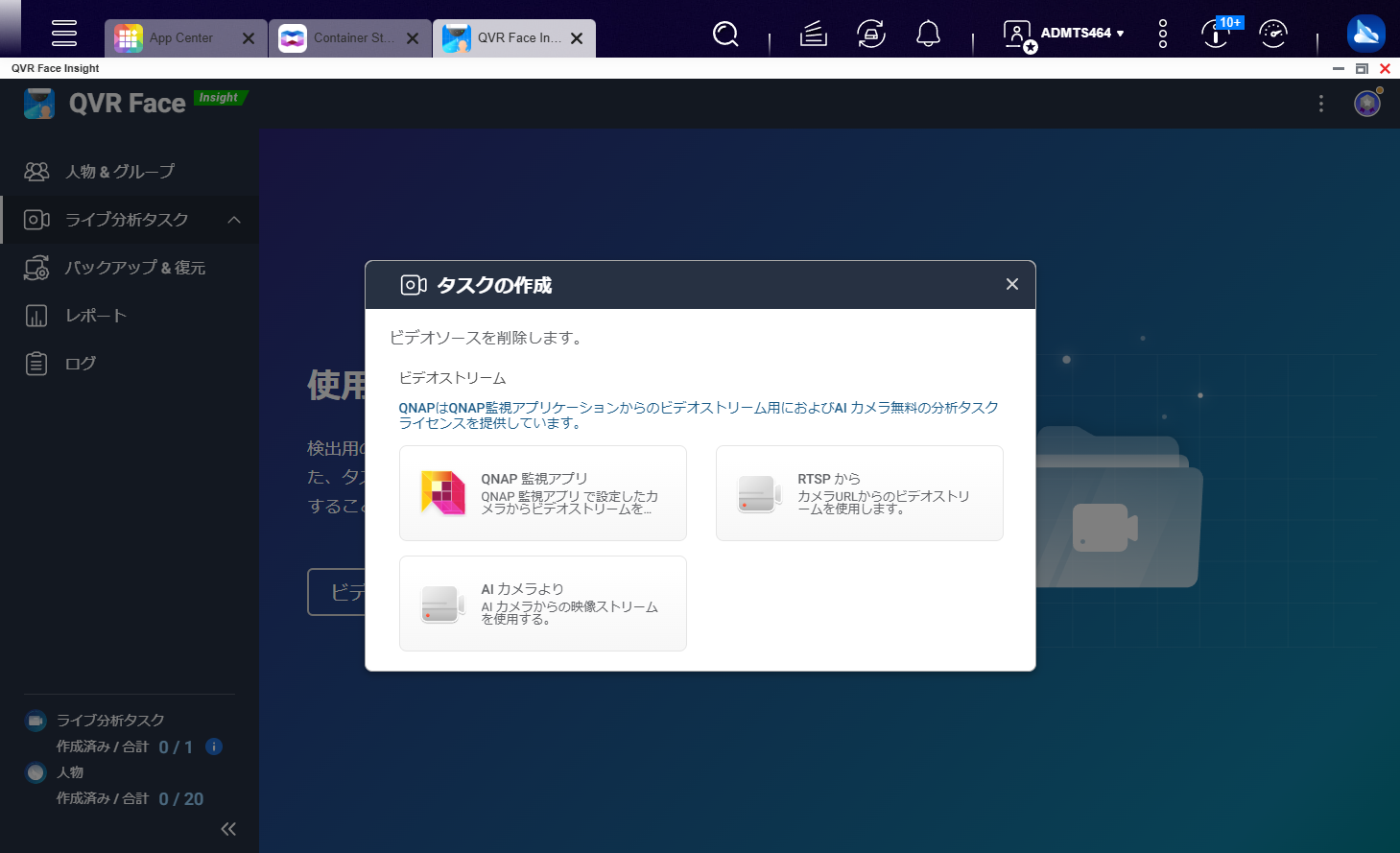The image size is (1400, 853).
Task: Open info icon with 10+ badge
Action: click(1218, 35)
